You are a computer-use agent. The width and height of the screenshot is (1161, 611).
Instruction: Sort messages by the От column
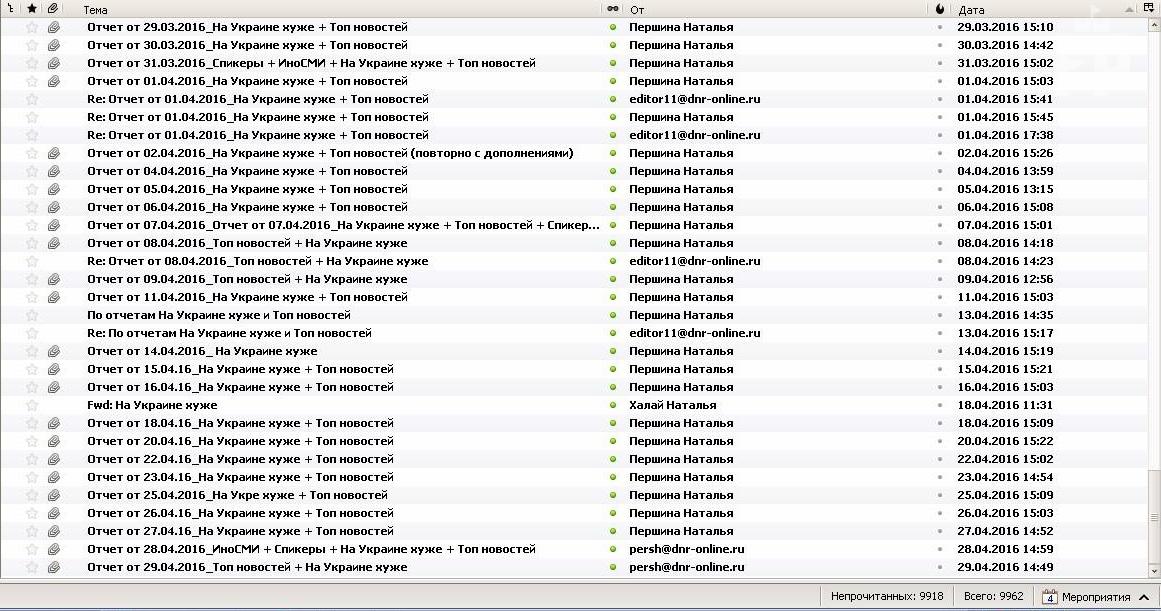pyautogui.click(x=770, y=9)
